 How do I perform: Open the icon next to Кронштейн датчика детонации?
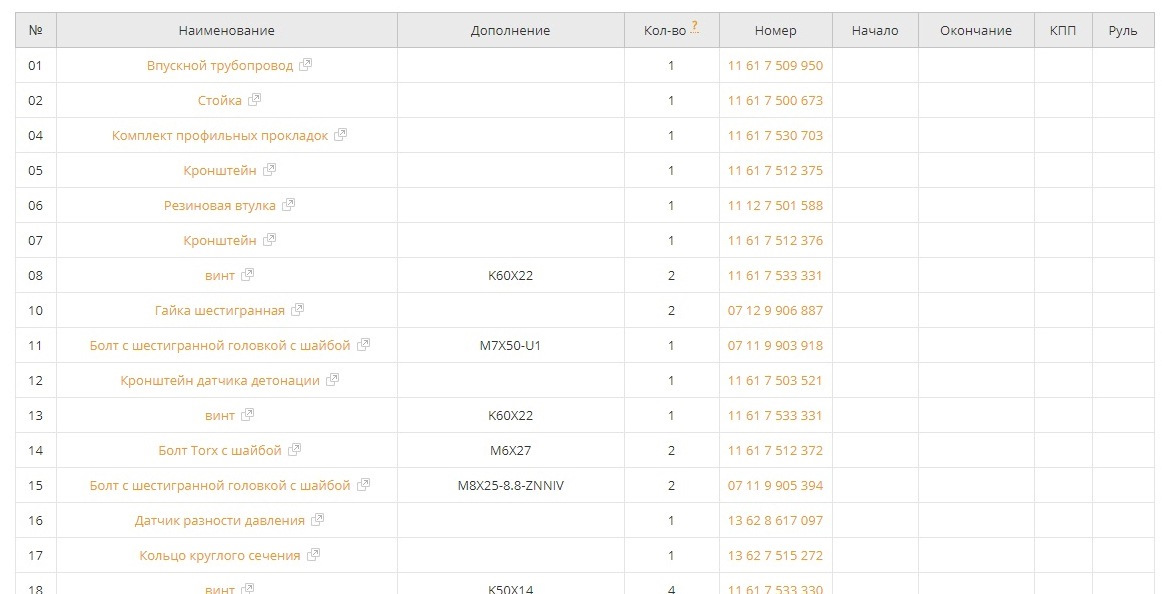333,380
